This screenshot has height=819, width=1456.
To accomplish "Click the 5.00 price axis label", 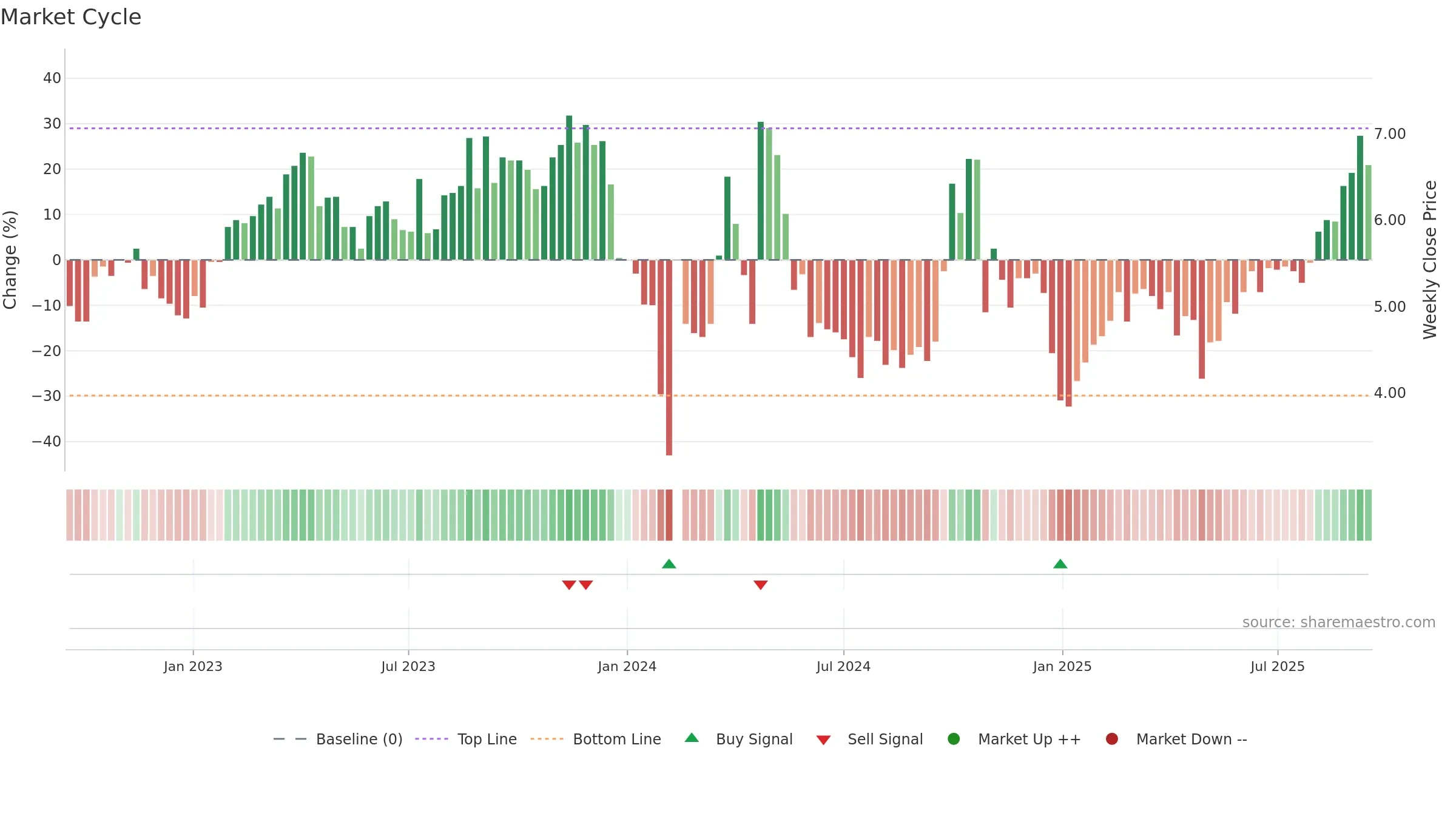I will 1390,306.
